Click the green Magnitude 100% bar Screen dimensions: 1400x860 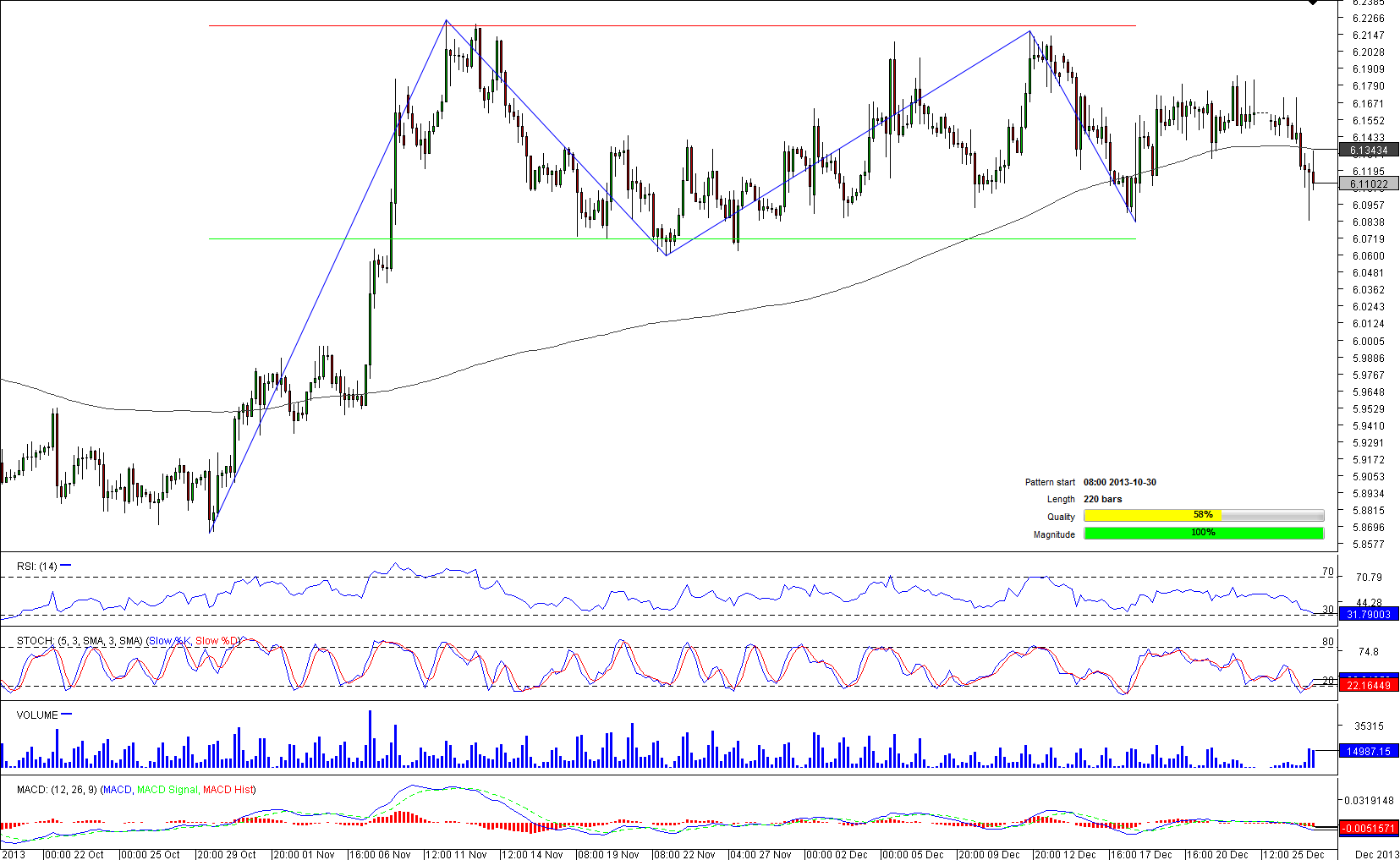click(1203, 533)
